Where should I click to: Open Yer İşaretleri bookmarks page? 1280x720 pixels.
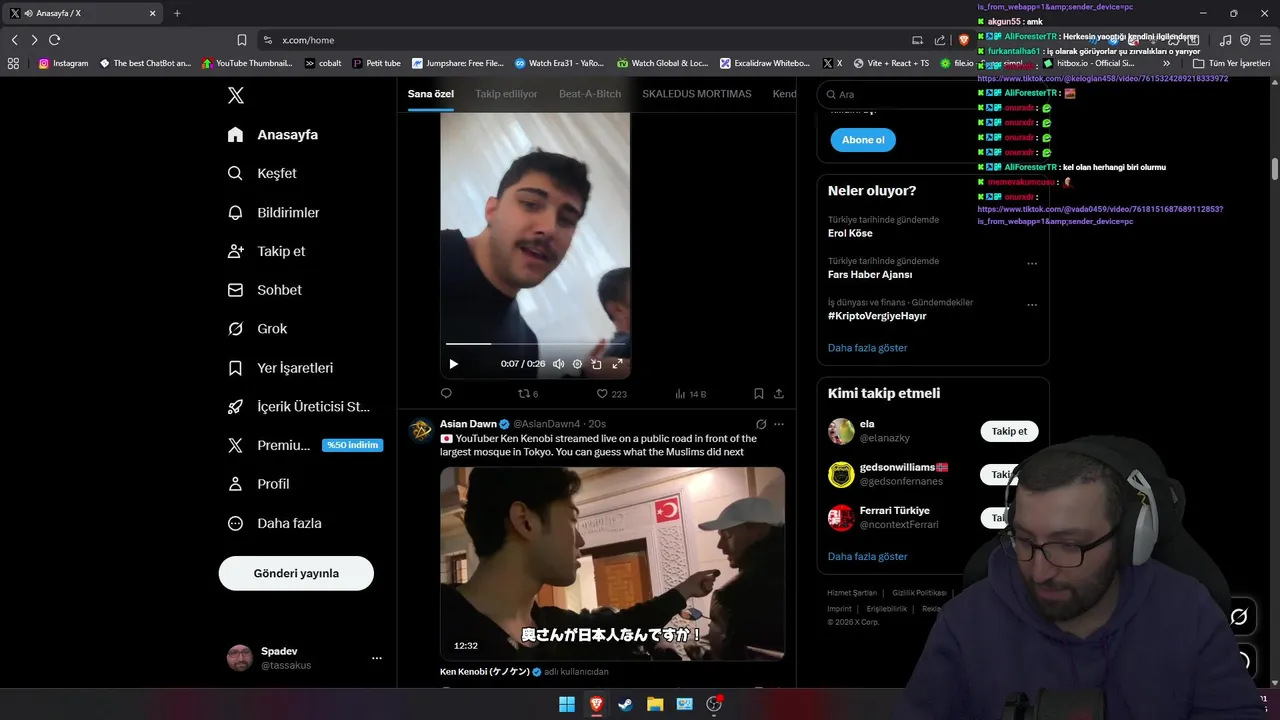point(281,368)
